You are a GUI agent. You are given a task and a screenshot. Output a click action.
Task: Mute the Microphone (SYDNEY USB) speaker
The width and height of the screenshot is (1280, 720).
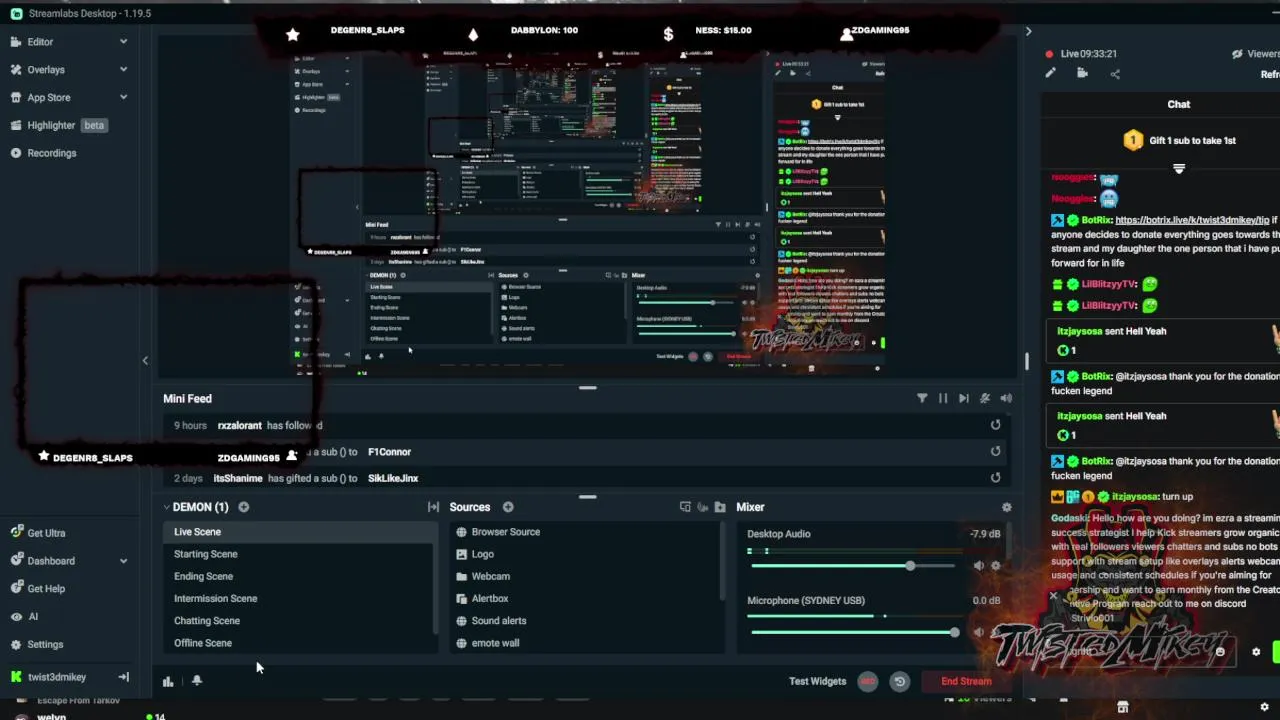coord(978,632)
